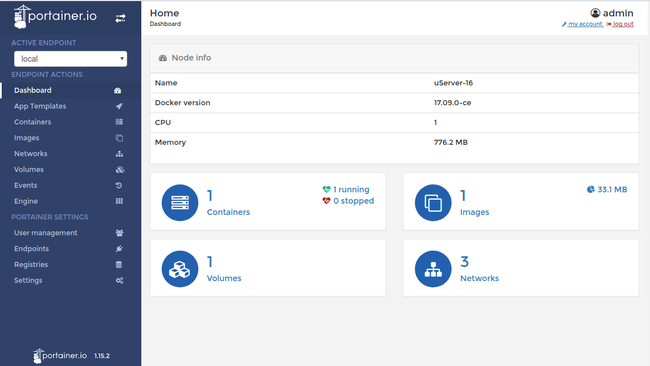This screenshot has height=366, width=650.
Task: Open the active endpoint dropdown showing local
Action: point(70,59)
